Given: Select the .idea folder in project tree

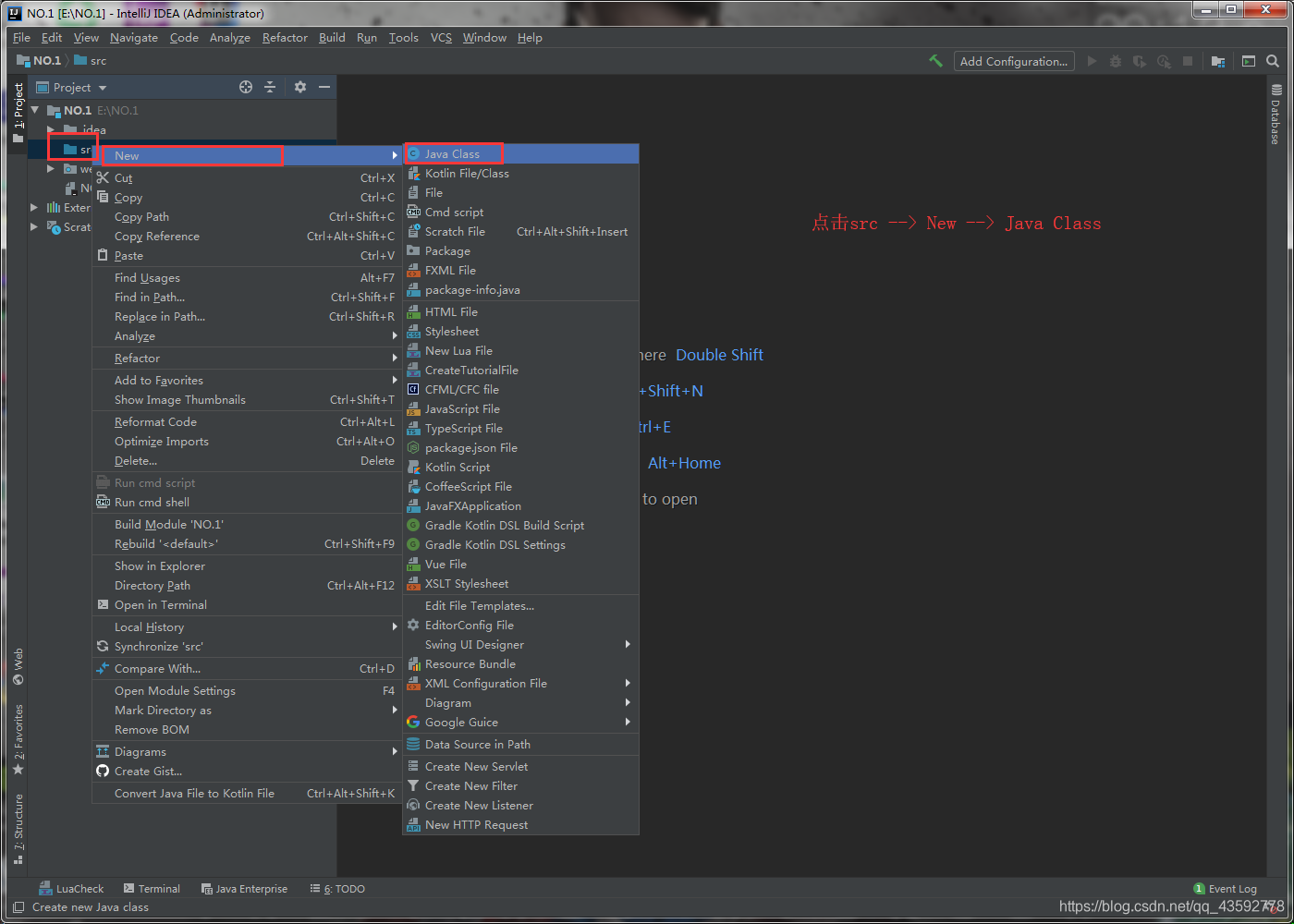Looking at the screenshot, I should pyautogui.click(x=85, y=129).
